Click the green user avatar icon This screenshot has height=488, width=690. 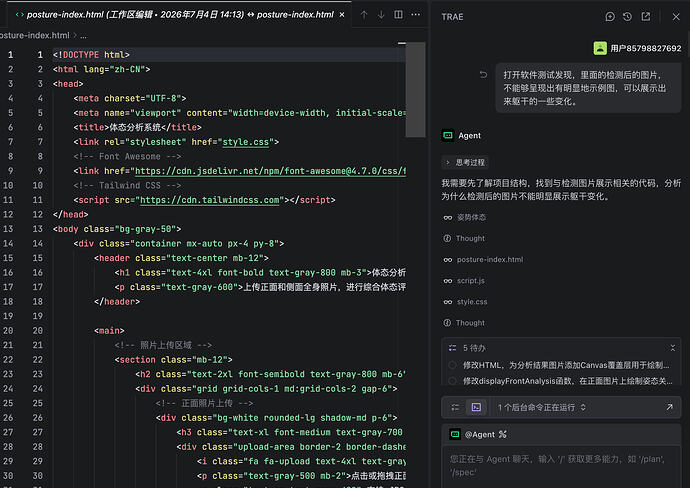click(600, 48)
